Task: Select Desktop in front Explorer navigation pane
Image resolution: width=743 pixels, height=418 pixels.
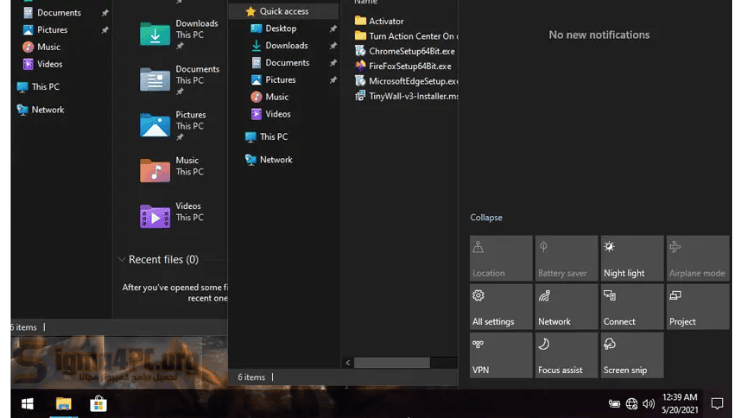Action: [281, 28]
